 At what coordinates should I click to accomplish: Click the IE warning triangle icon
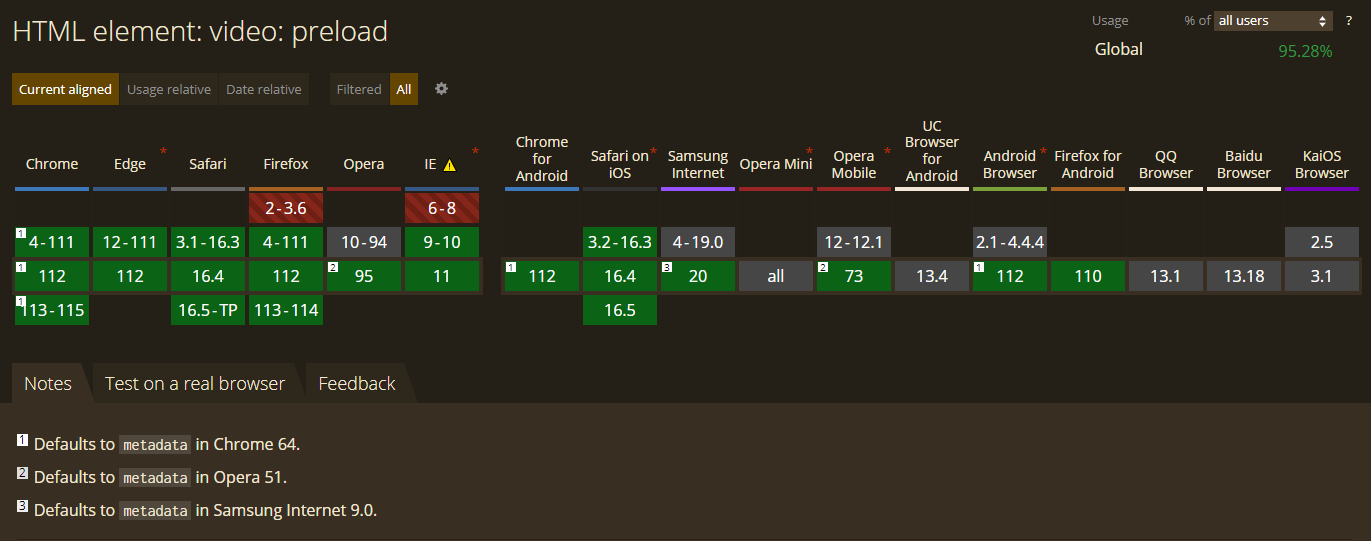pyautogui.click(x=449, y=165)
